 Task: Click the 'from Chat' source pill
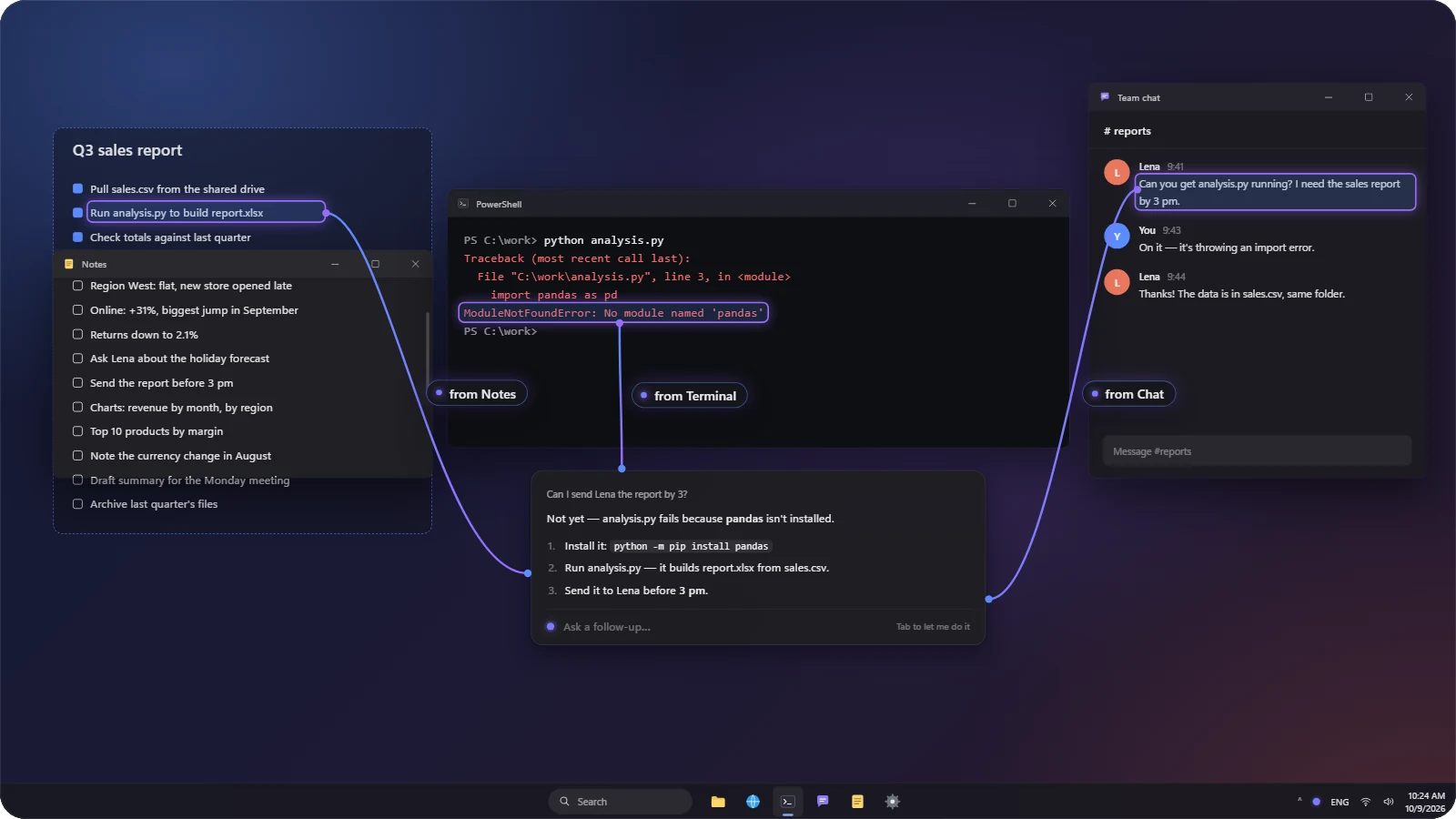[x=1129, y=394]
